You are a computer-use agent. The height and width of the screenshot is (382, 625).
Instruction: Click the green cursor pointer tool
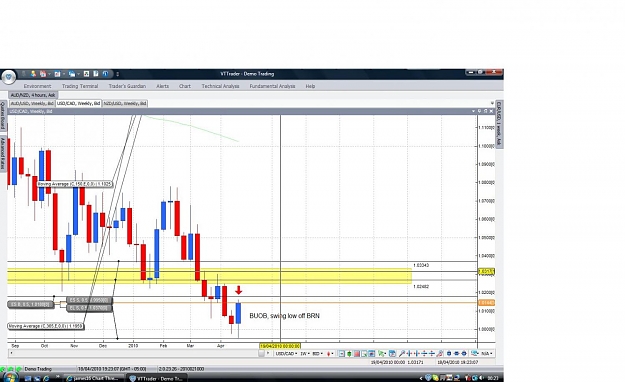[x=382, y=354]
